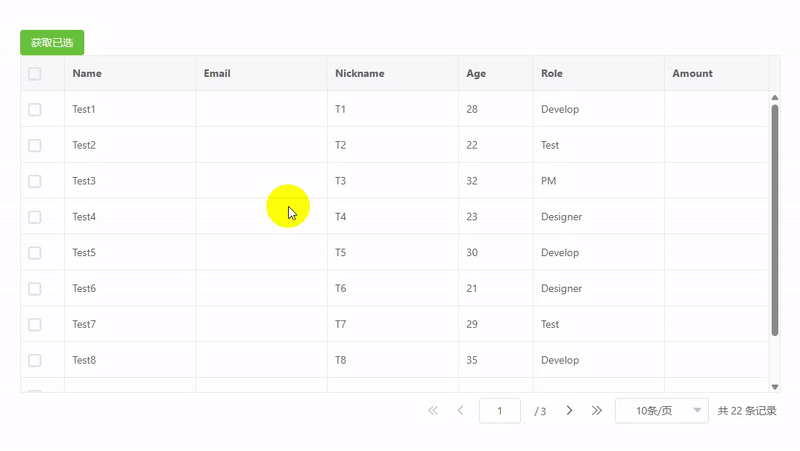This screenshot has height=451, width=800.
Task: Click the Role column header
Action: [553, 73]
